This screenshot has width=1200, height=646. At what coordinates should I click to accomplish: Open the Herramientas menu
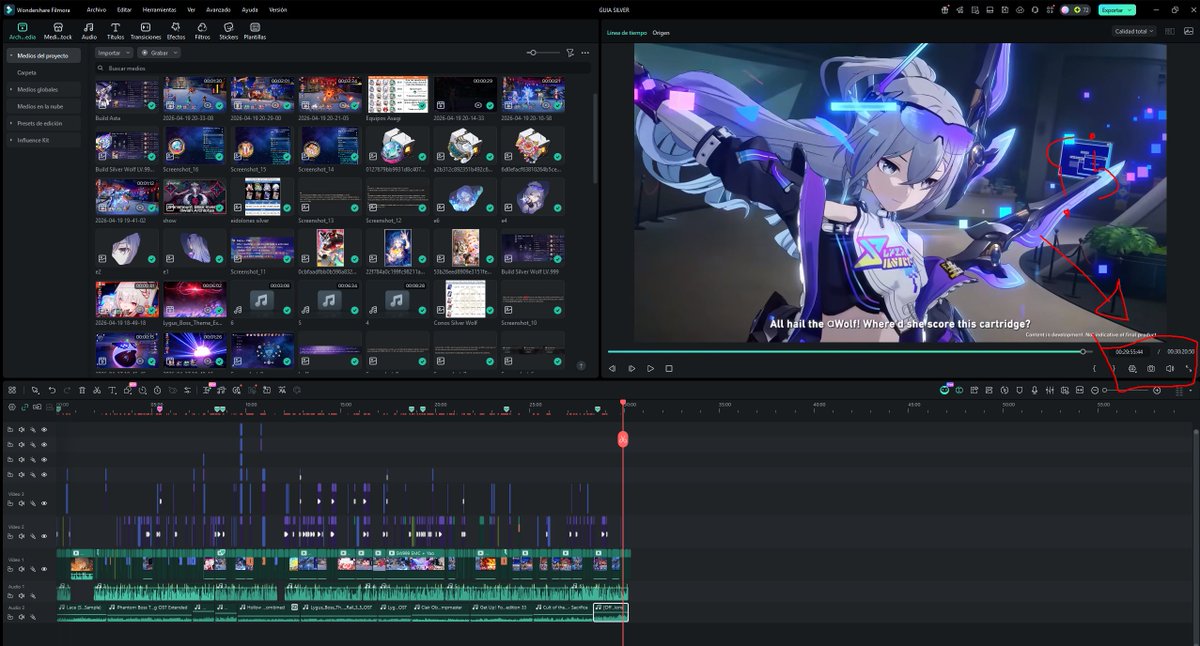click(159, 9)
